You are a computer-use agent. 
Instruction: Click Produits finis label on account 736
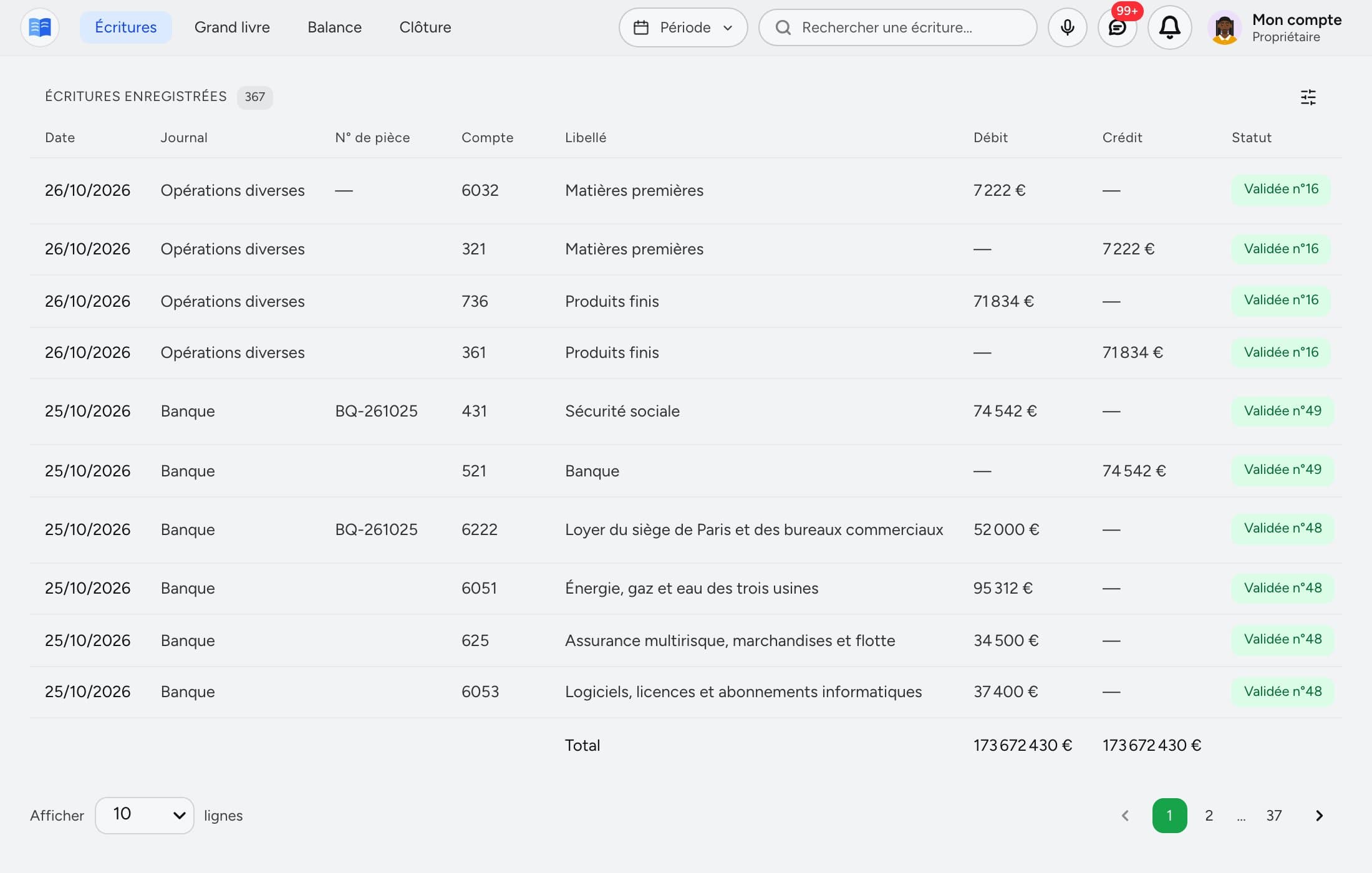tap(612, 302)
